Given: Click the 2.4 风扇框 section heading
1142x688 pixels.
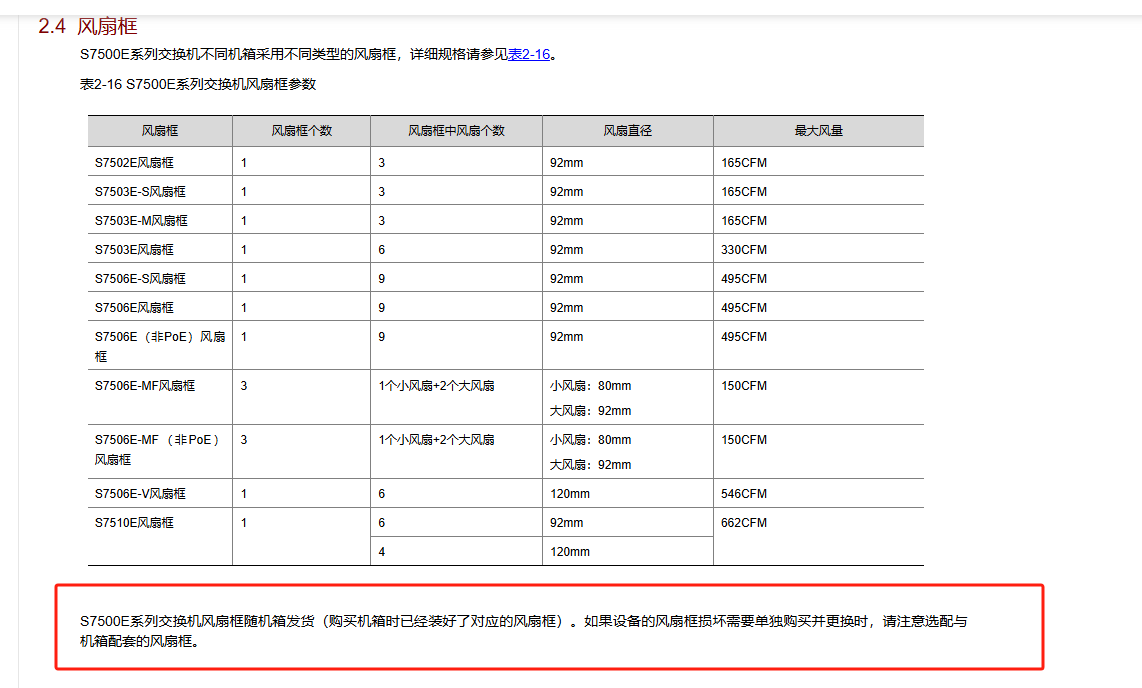Looking at the screenshot, I should [87, 27].
